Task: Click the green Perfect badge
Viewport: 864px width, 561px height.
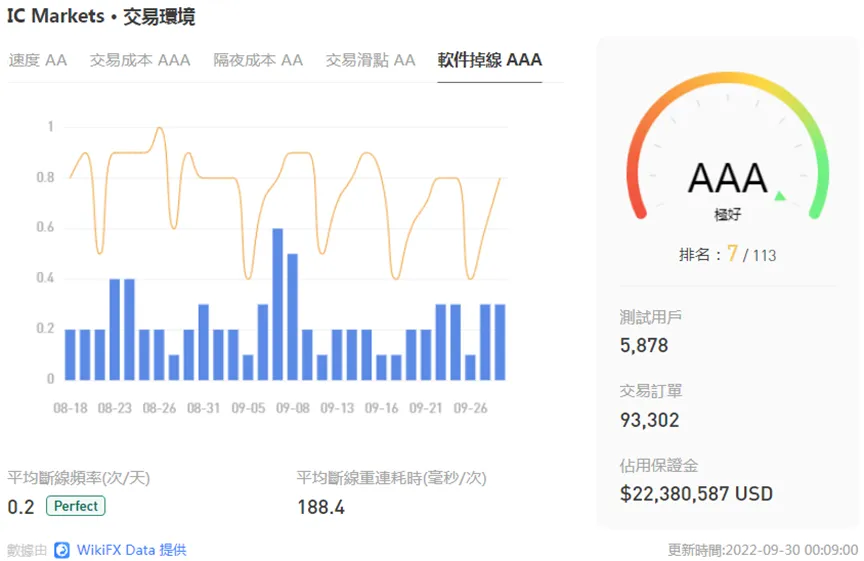Action: (75, 506)
